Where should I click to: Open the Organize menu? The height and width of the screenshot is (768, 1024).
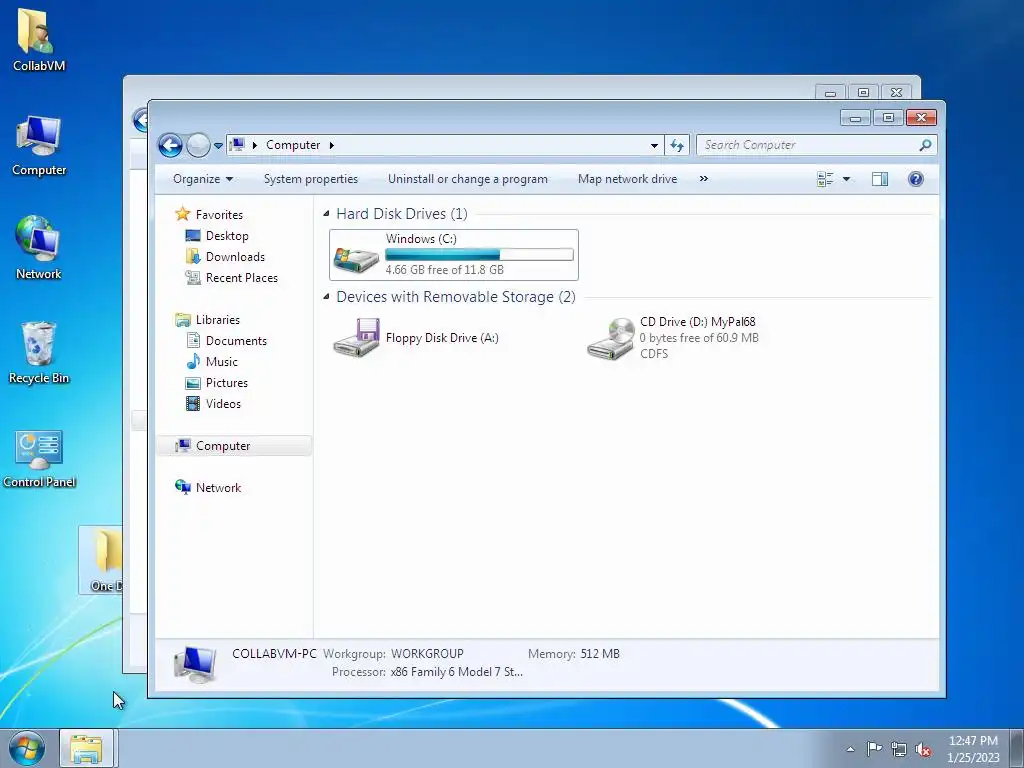(202, 179)
